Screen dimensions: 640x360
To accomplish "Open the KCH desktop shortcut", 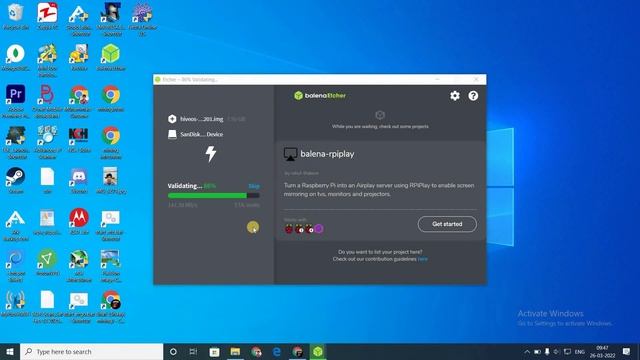I will (x=79, y=139).
